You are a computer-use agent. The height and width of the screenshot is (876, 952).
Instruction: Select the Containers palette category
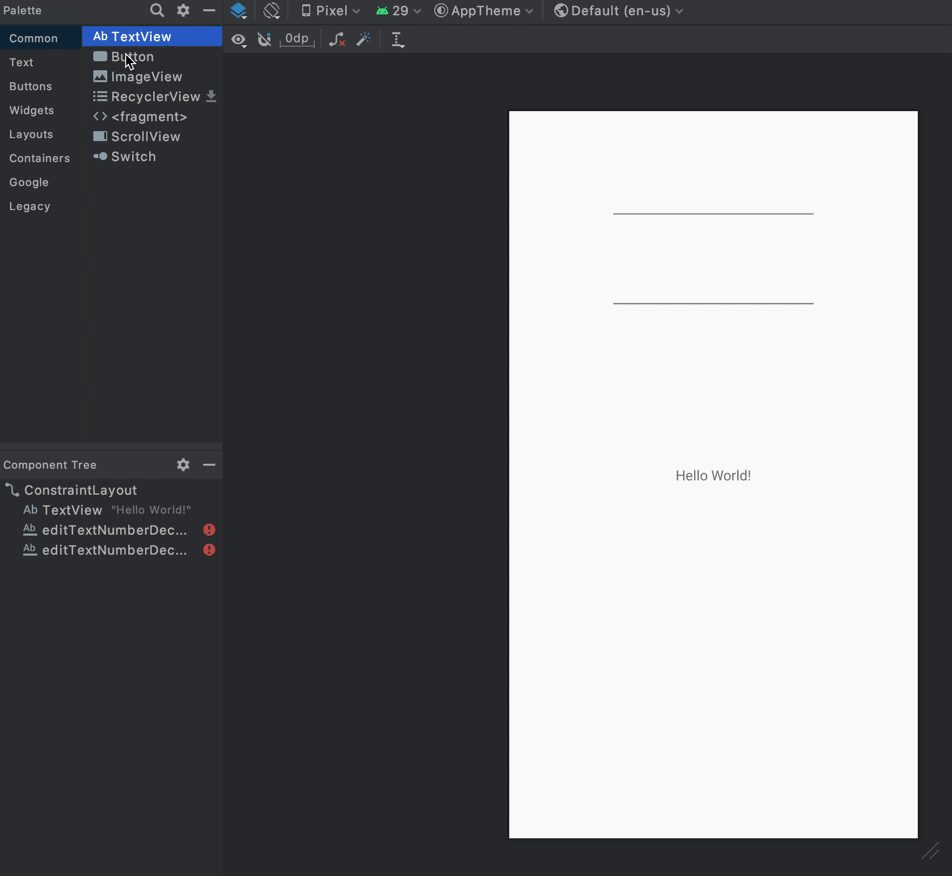(x=40, y=158)
